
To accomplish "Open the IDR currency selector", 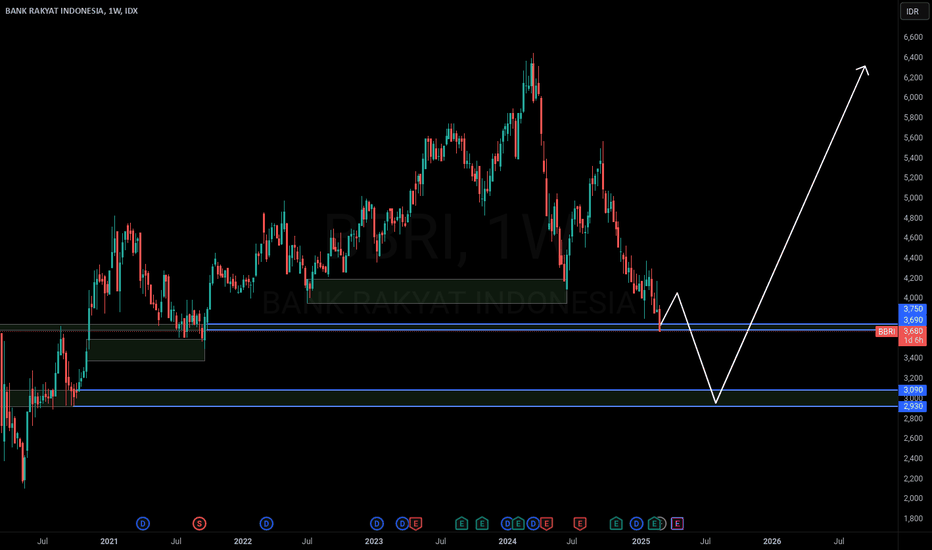I will 913,11.
